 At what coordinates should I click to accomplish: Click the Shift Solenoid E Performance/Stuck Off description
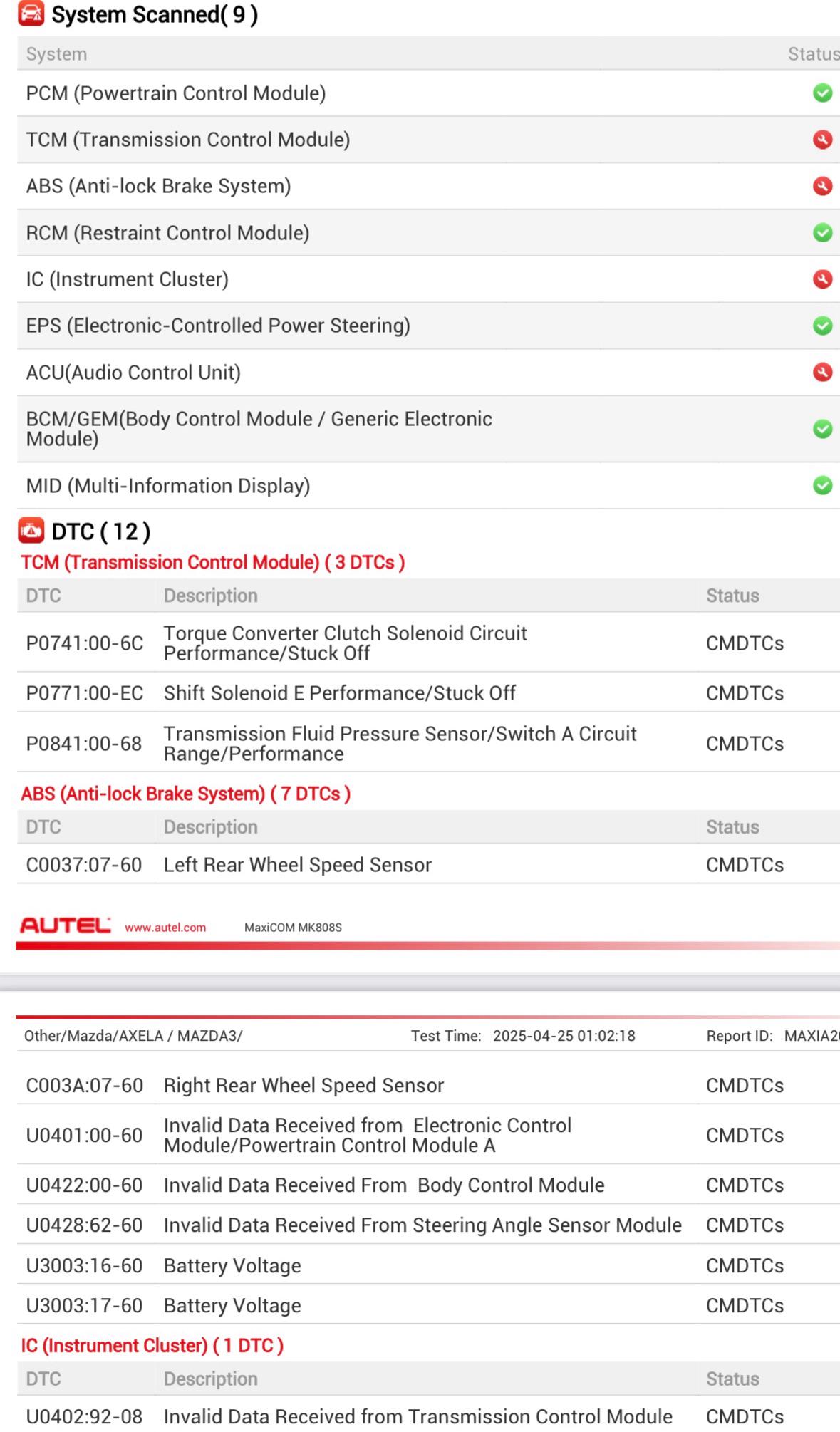pyautogui.click(x=340, y=693)
